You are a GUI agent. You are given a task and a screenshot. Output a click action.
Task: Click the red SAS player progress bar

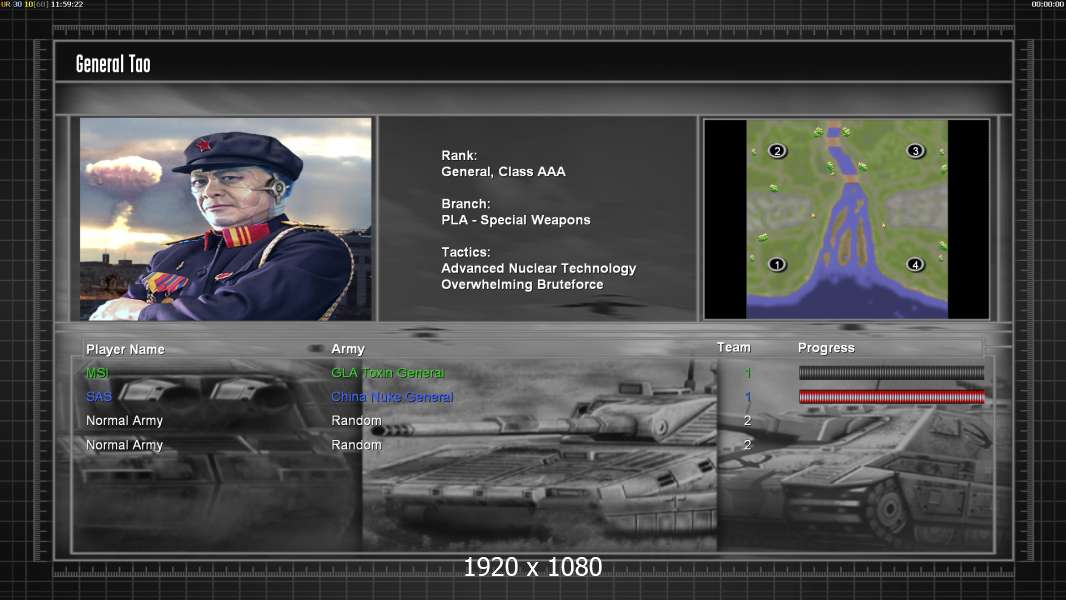click(x=891, y=397)
